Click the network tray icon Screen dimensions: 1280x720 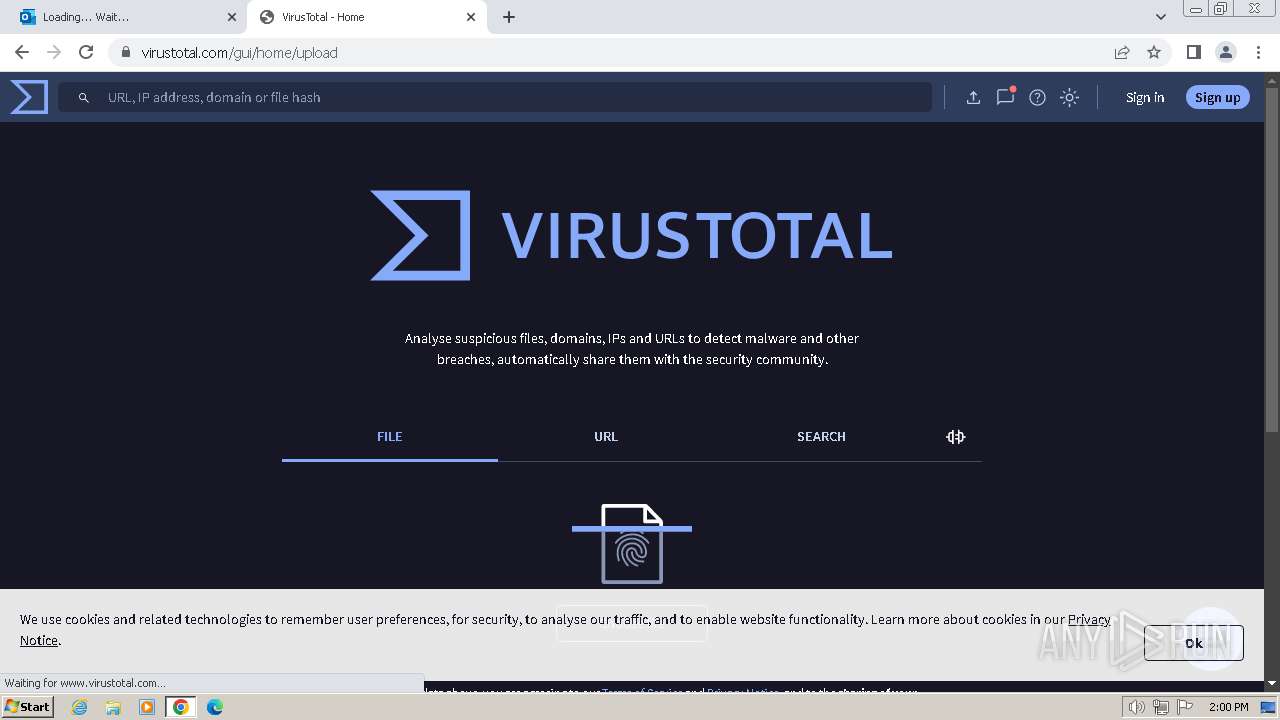click(1160, 707)
